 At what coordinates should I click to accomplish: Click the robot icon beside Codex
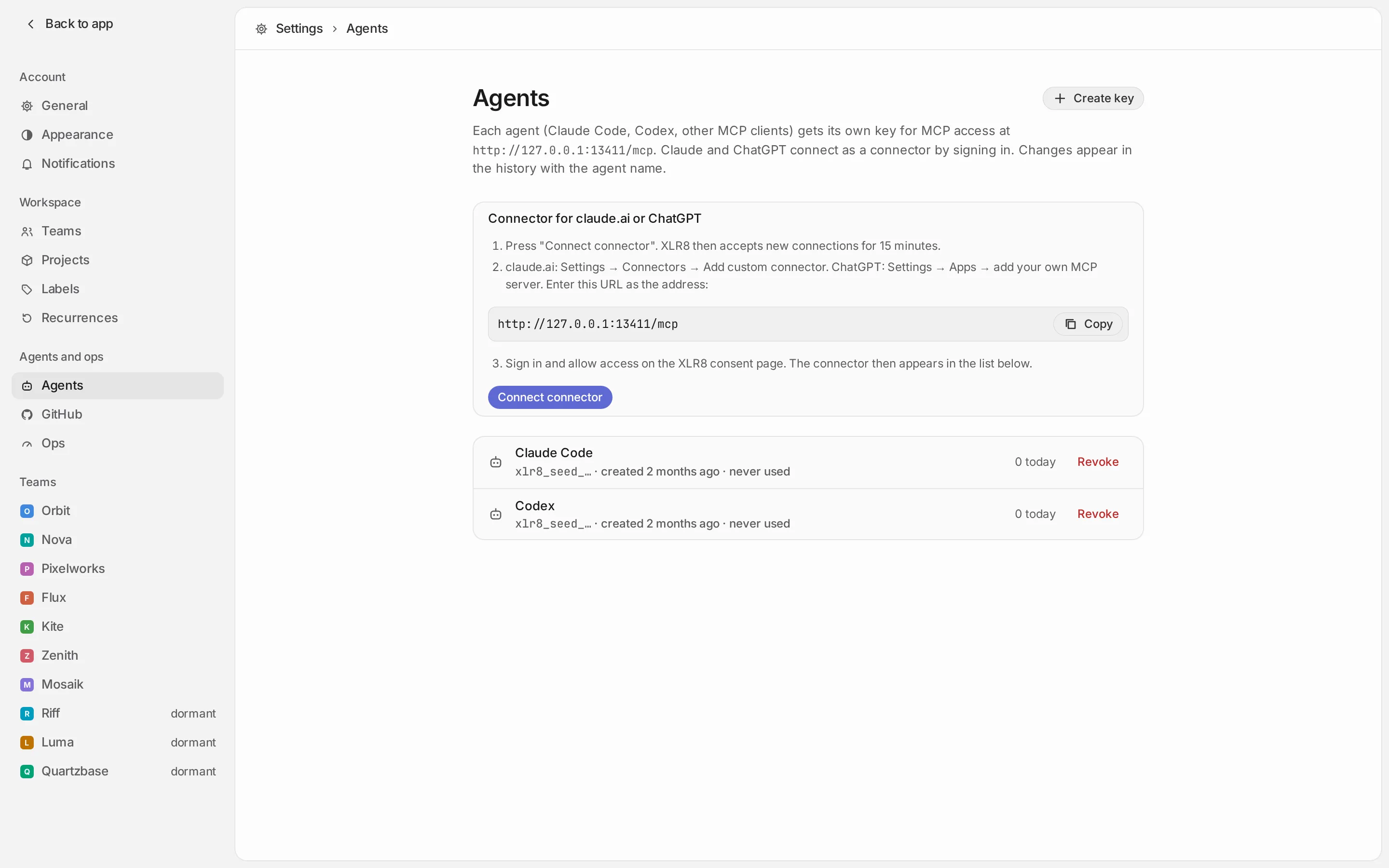point(496,515)
